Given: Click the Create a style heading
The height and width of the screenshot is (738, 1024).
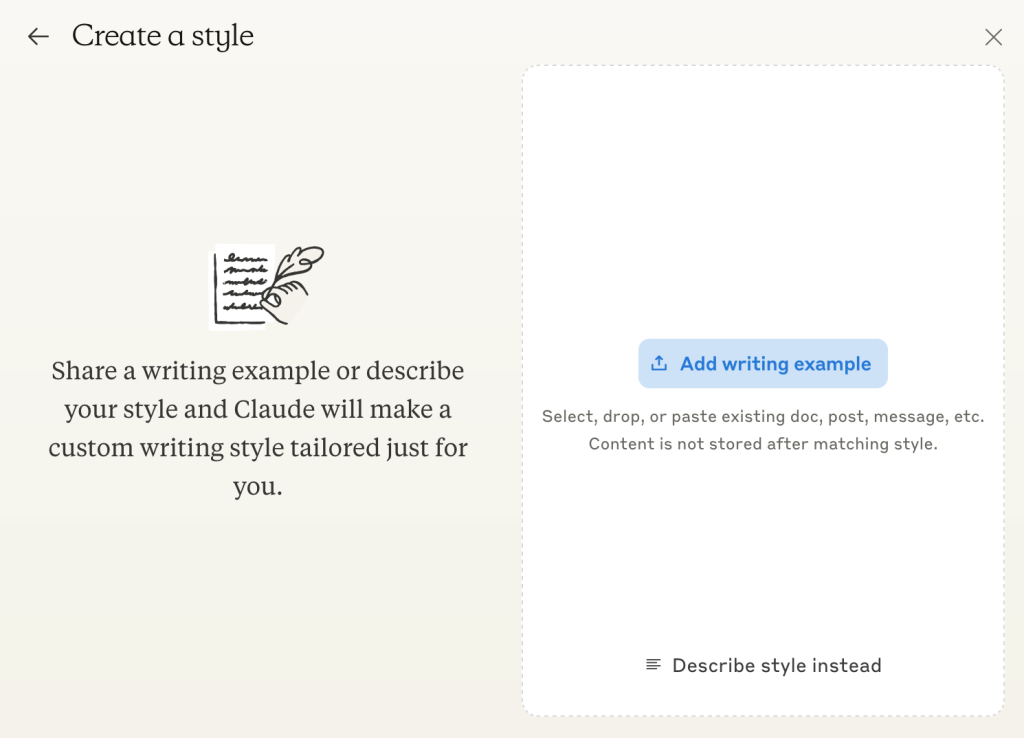Looking at the screenshot, I should point(163,36).
